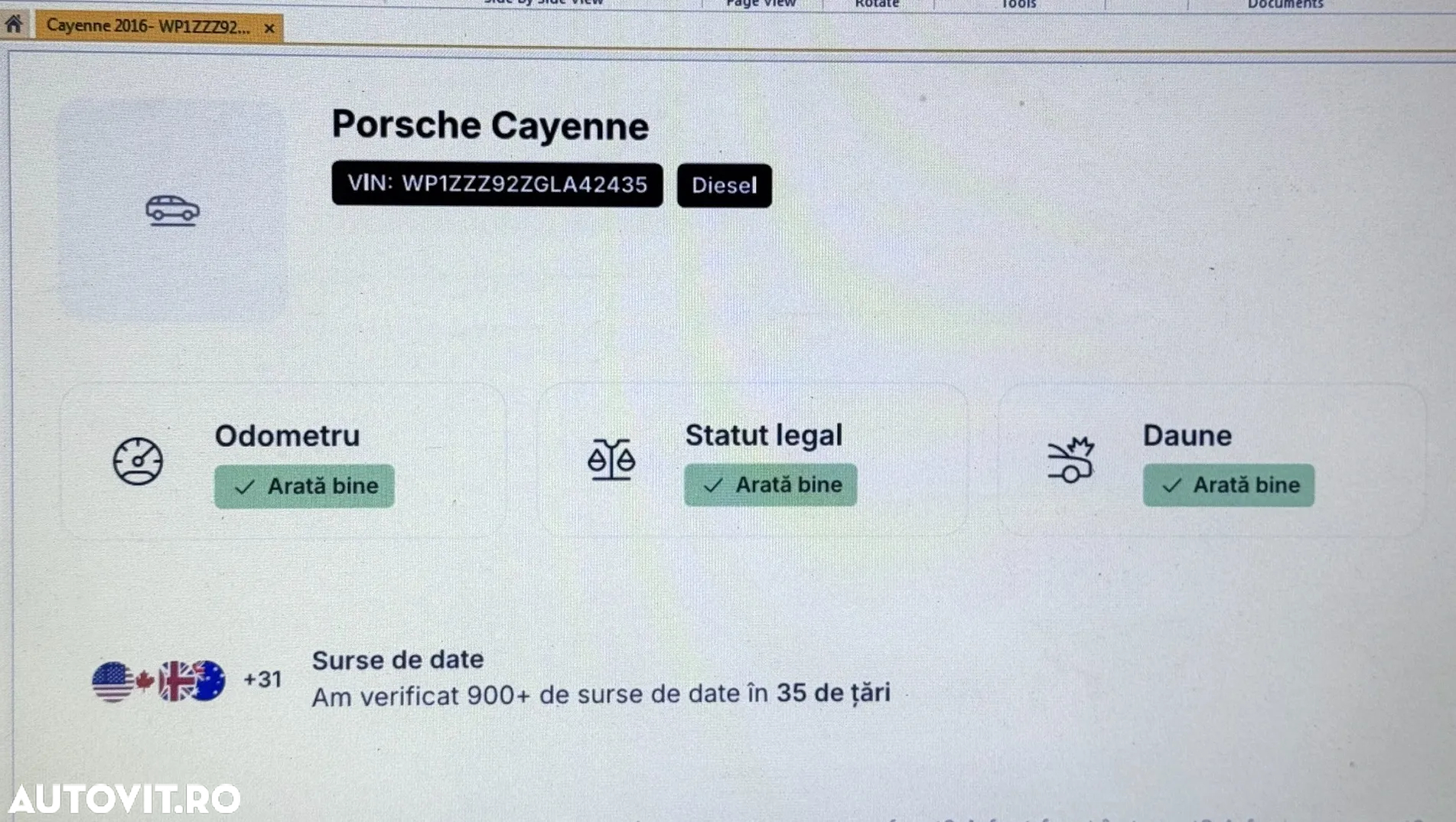Open the Documents ribbon group
1456x822 pixels.
(1285, 4)
